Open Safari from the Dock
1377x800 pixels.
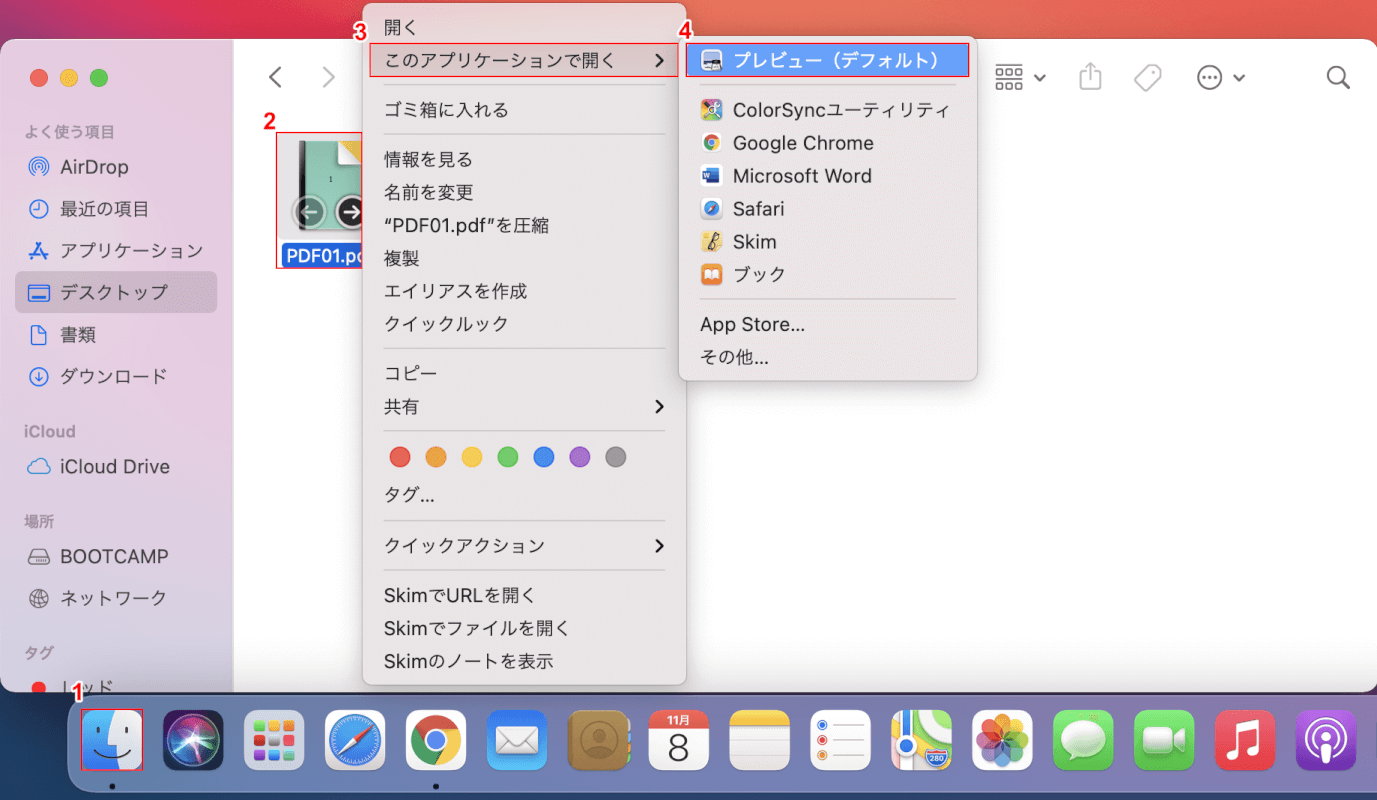(x=355, y=740)
